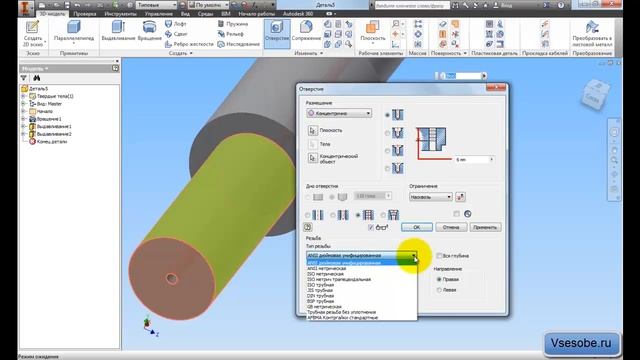Click the browser panel help icon
The image size is (640, 360).
115,69
